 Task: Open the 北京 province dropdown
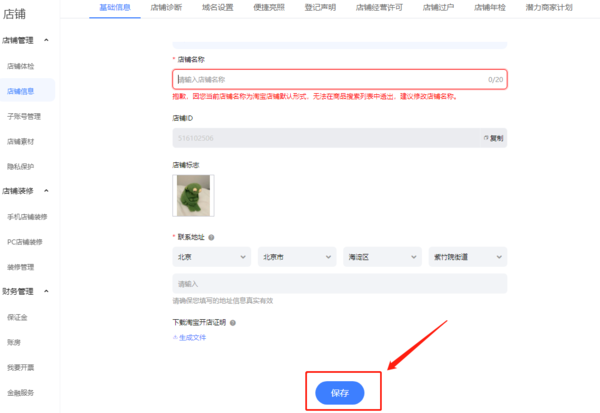[212, 257]
